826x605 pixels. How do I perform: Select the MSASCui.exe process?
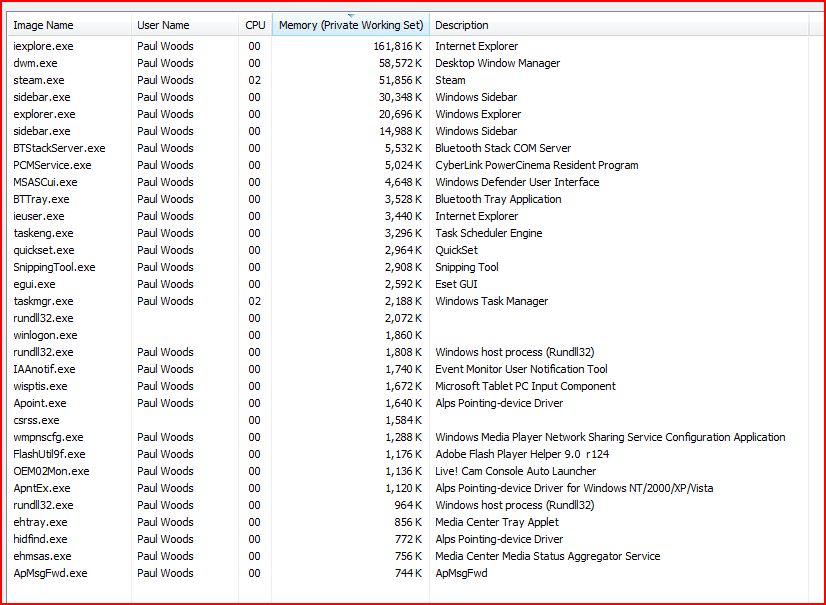click(x=45, y=182)
